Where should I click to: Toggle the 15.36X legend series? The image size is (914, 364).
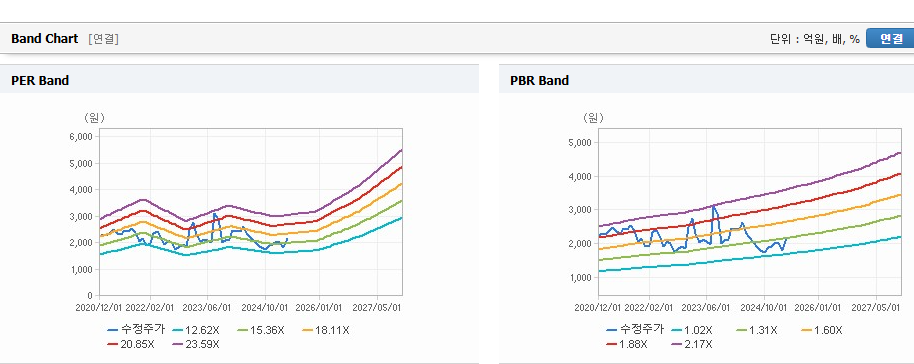point(261,330)
